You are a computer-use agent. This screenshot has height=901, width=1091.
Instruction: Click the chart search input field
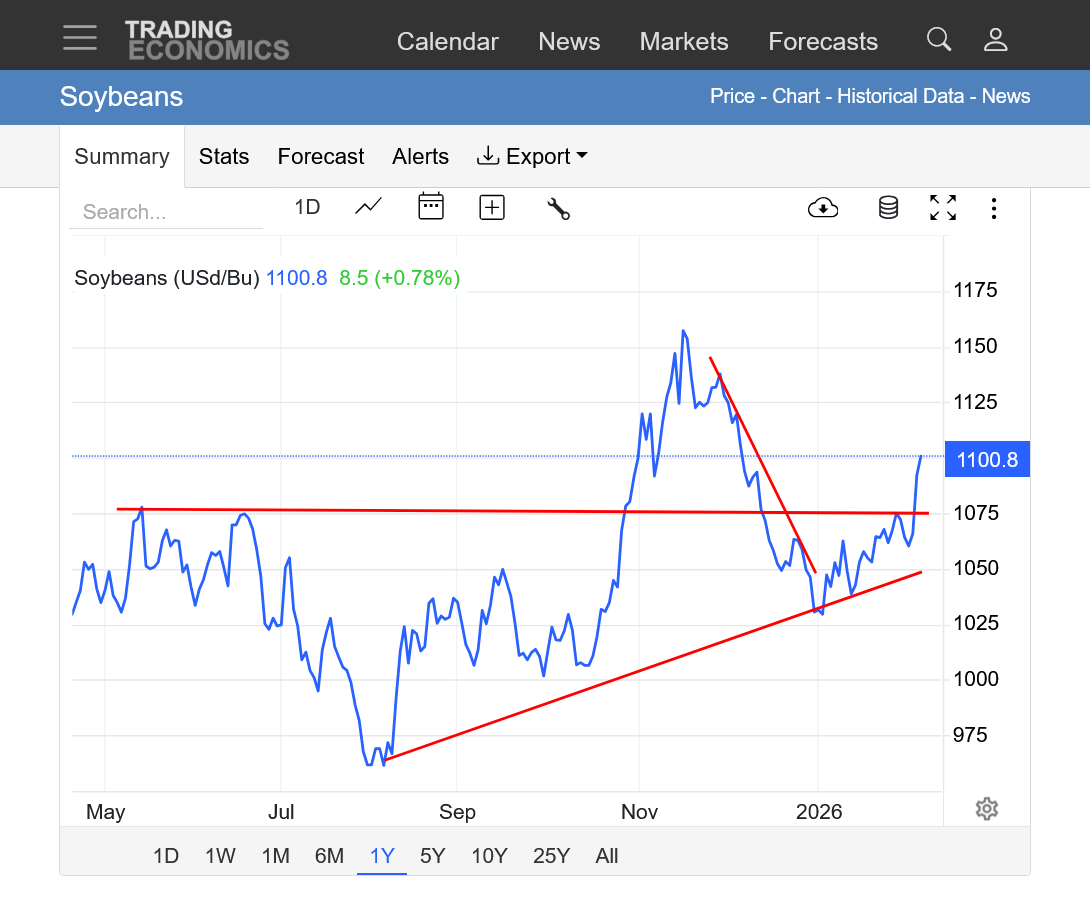coord(165,212)
